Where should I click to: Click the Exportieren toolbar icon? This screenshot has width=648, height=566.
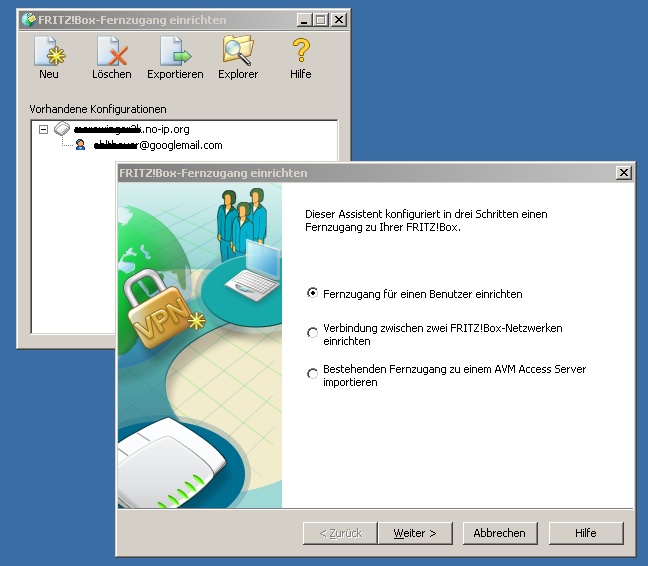[175, 52]
